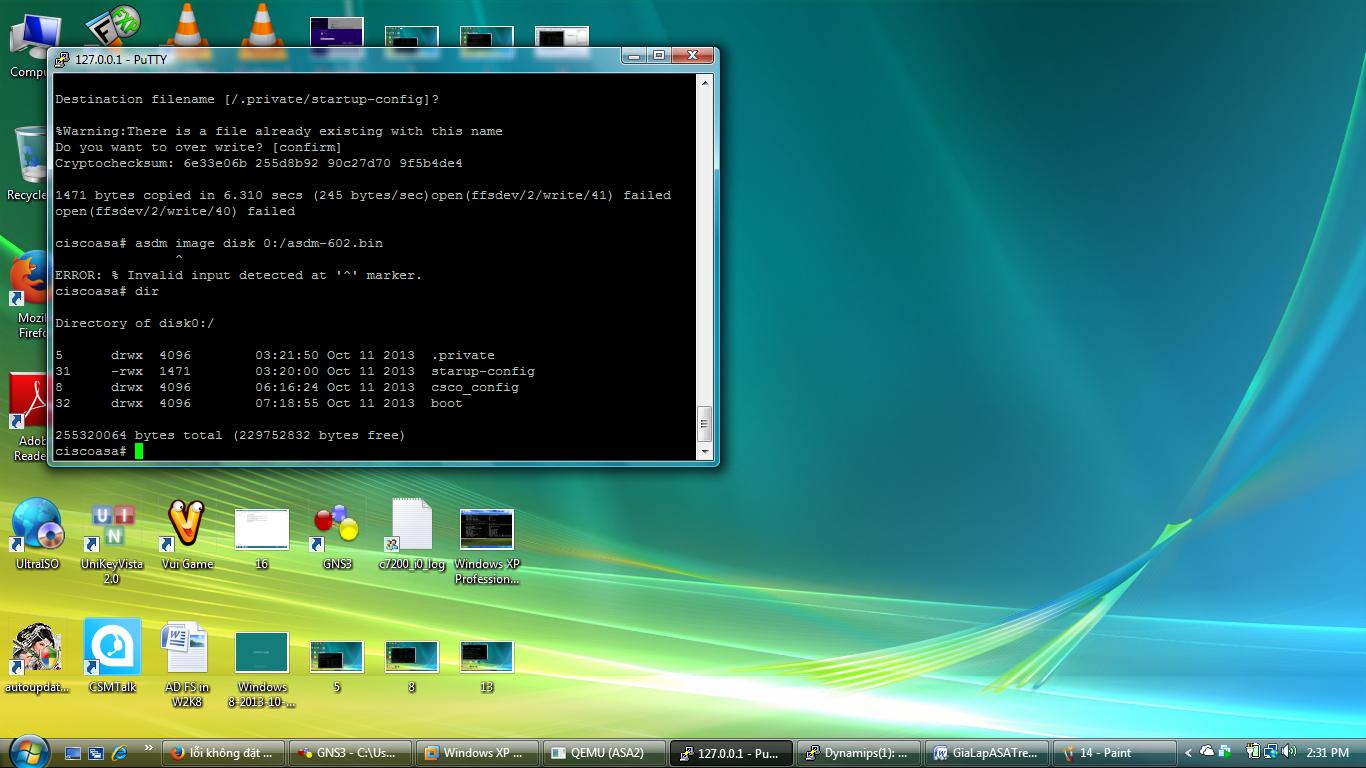Open the Windows XP Profession screenshot thumbnail

point(486,530)
